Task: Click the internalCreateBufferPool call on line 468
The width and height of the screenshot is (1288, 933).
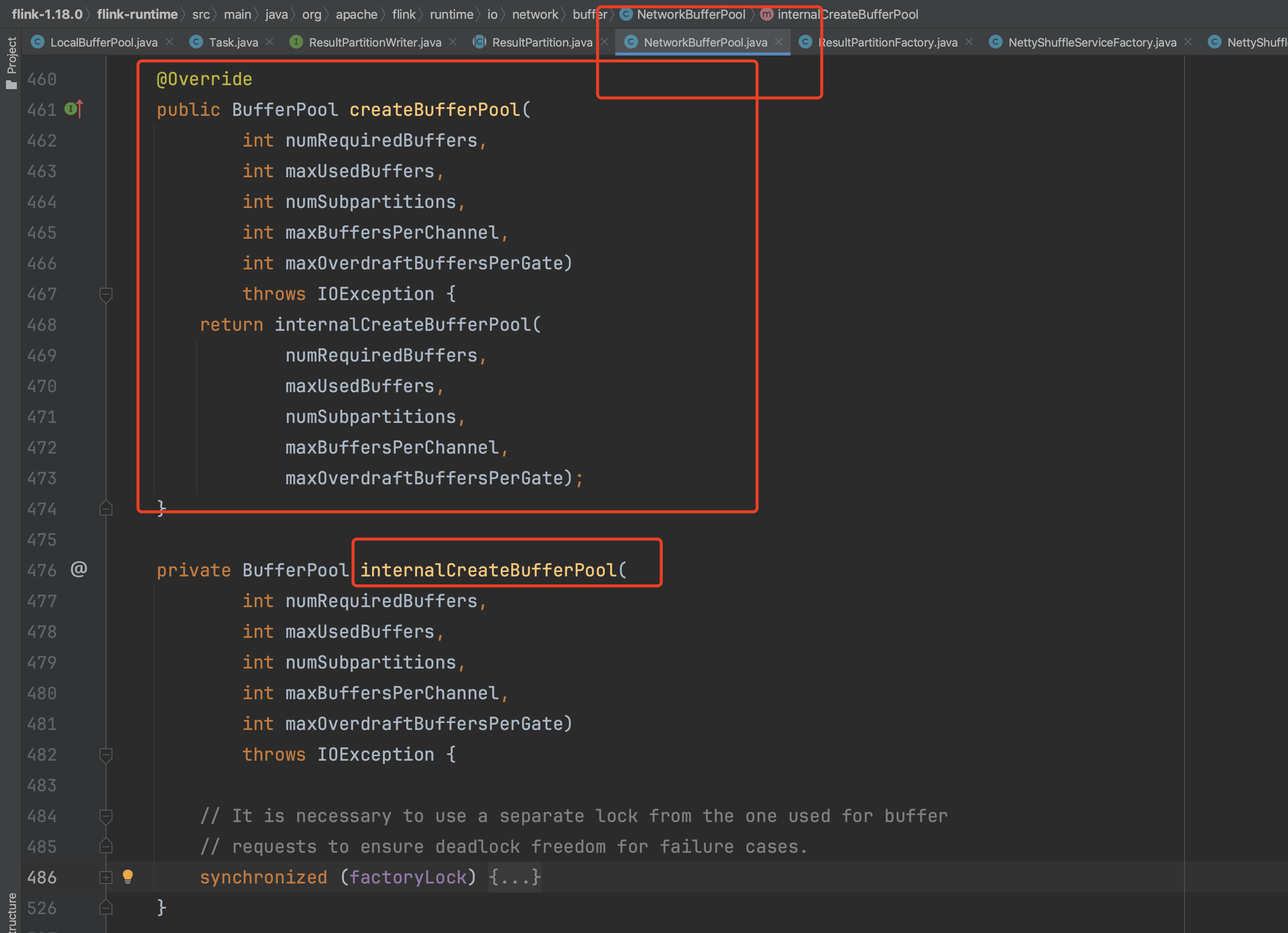Action: 403,325
